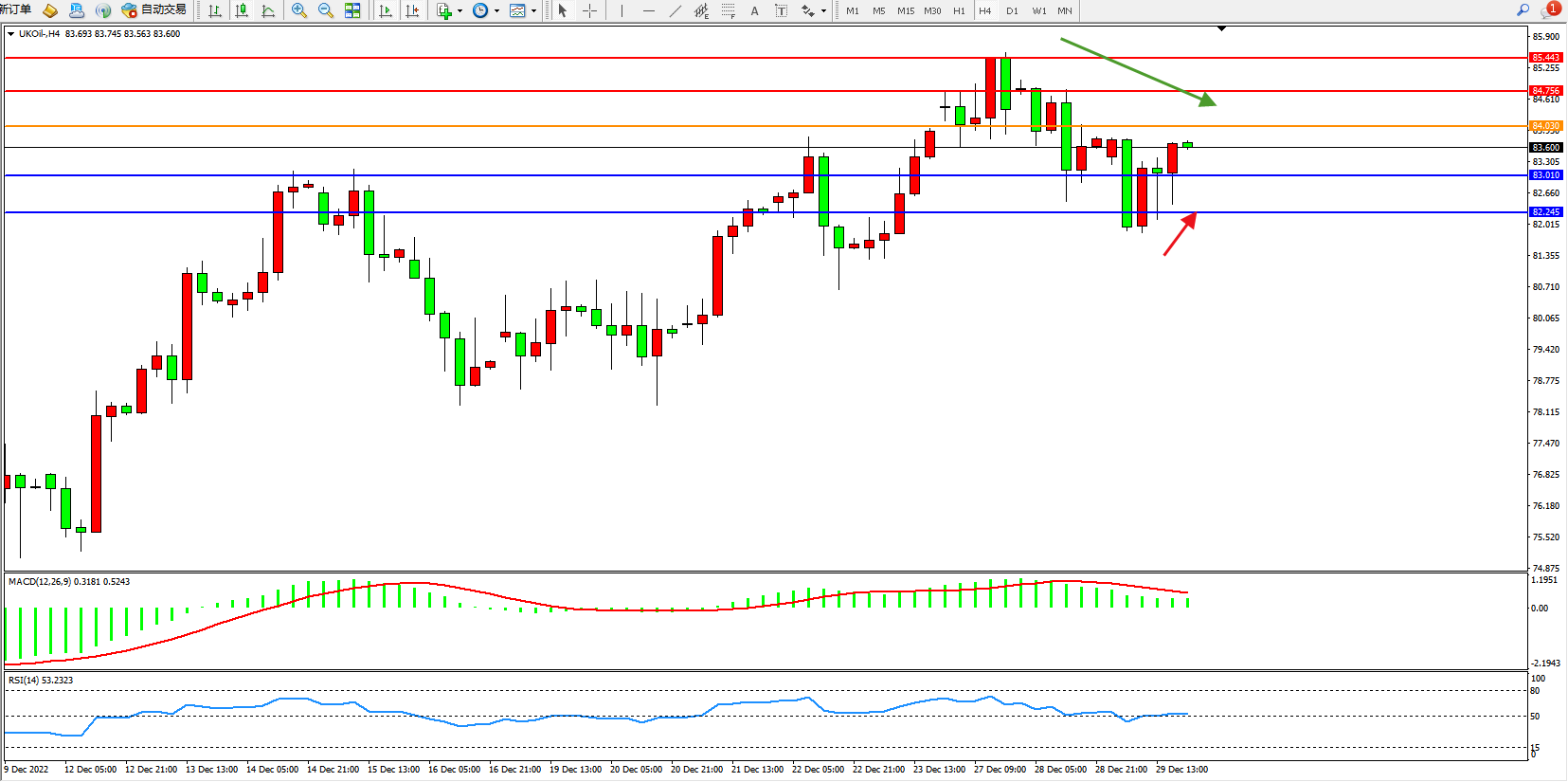Switch to the D1 timeframe
Image resolution: width=1568 pixels, height=782 pixels.
(x=1012, y=10)
